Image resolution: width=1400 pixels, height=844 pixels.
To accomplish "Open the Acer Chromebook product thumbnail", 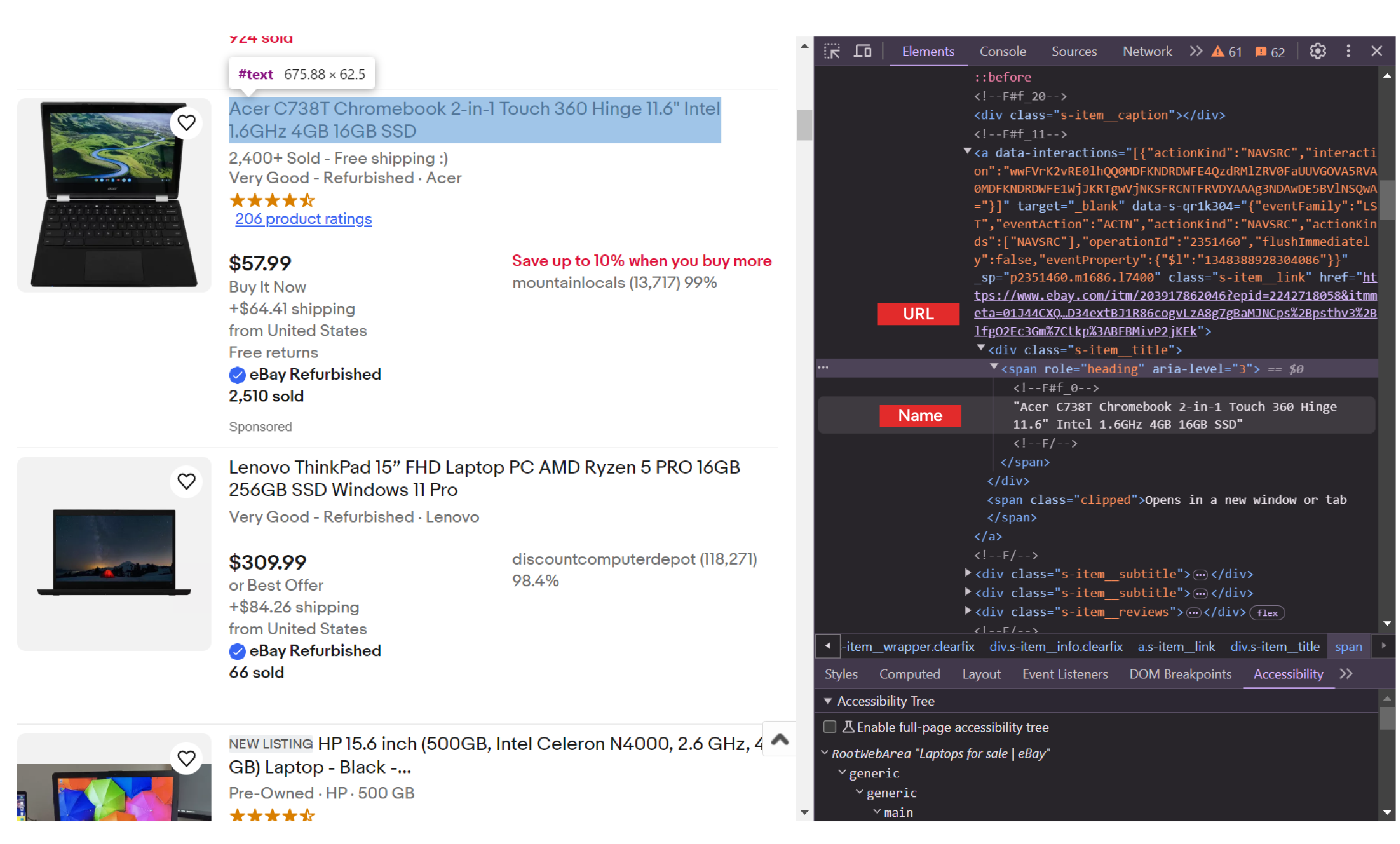I will pyautogui.click(x=114, y=195).
